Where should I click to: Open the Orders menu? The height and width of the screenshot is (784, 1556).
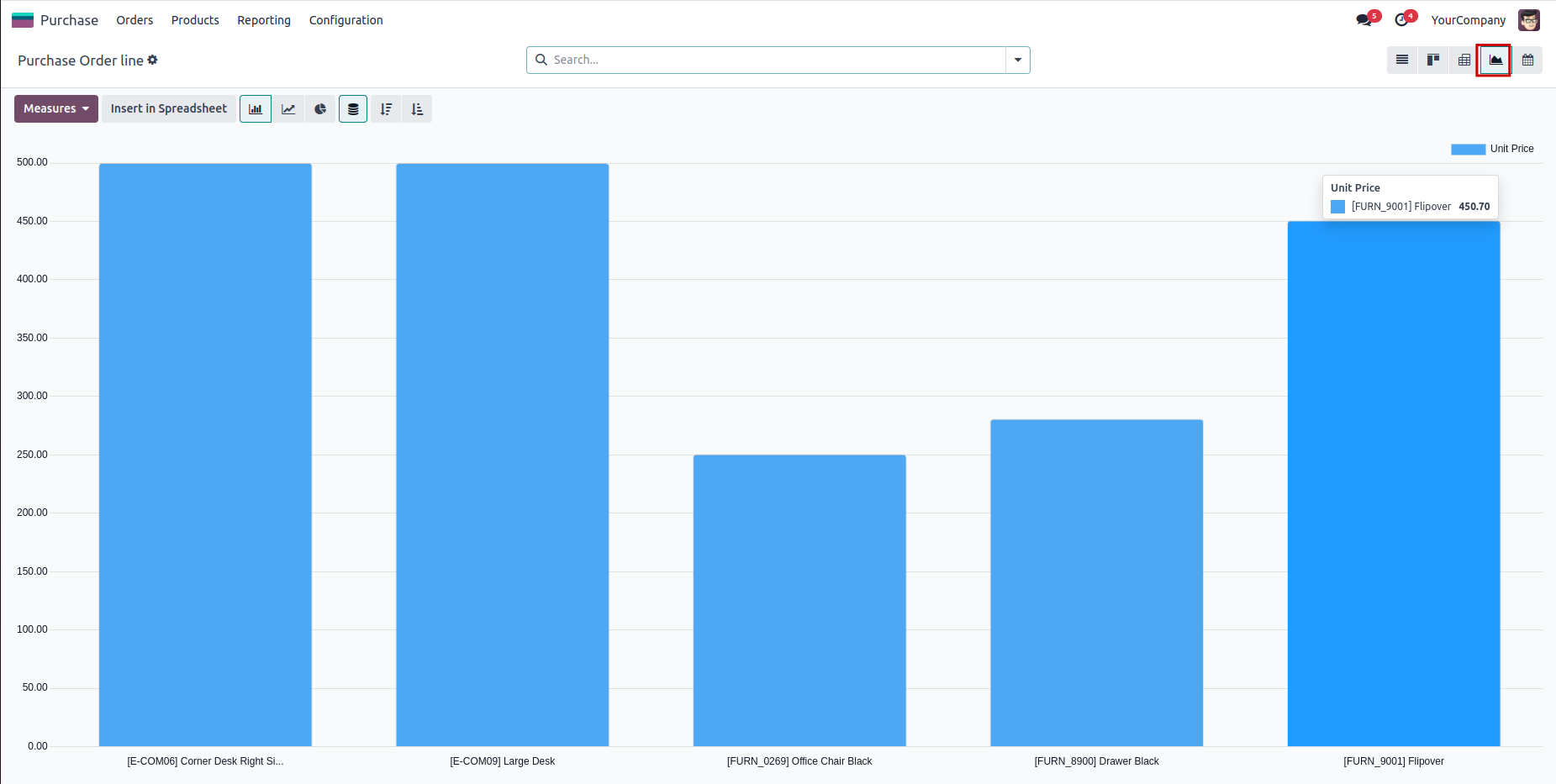(x=135, y=20)
